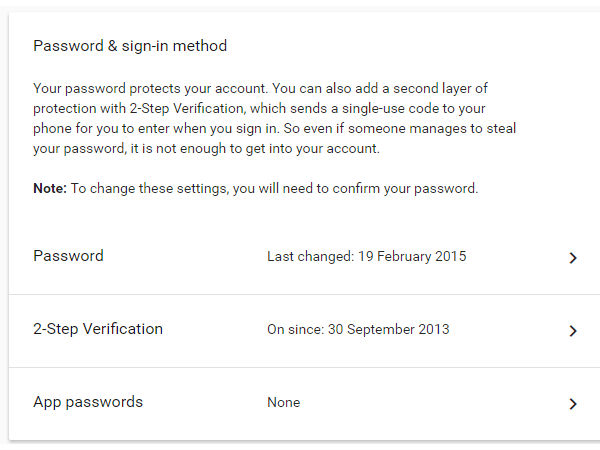Click the bold "Note:" label
Screen dimensions: 600x450
pyautogui.click(x=50, y=189)
